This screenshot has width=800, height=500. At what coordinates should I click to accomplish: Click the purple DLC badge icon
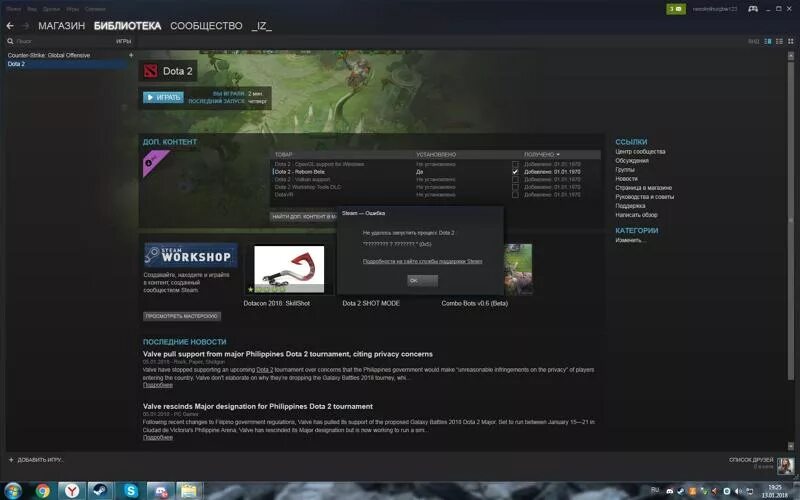click(155, 163)
